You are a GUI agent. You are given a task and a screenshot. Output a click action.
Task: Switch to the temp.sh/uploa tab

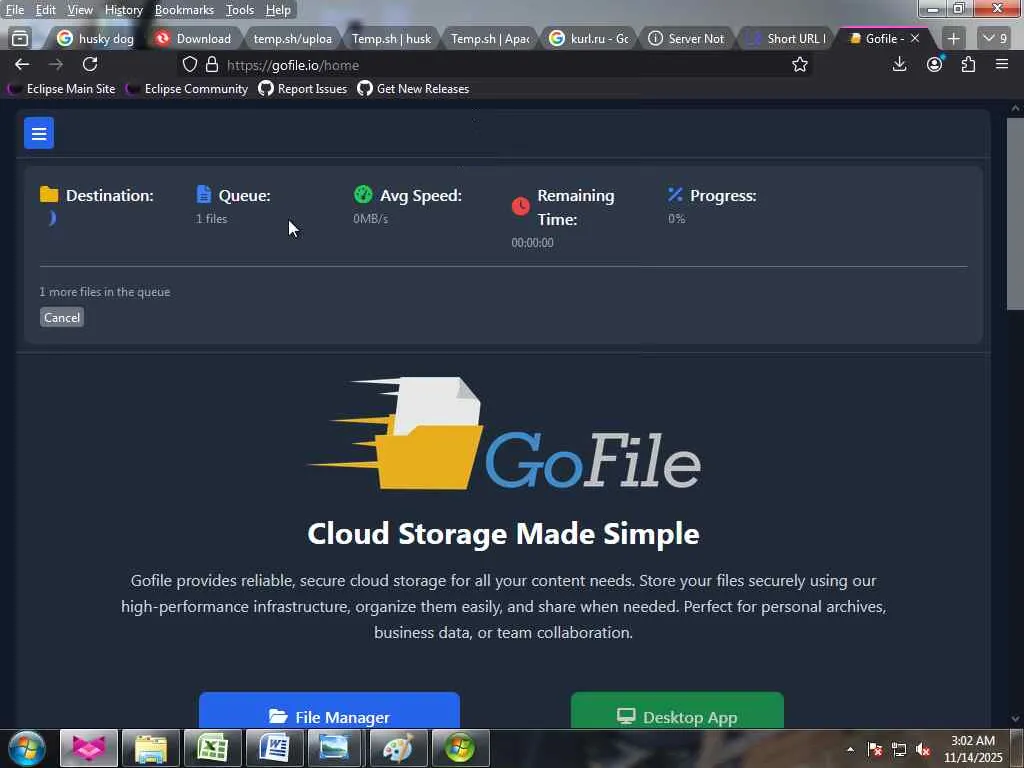coord(292,39)
